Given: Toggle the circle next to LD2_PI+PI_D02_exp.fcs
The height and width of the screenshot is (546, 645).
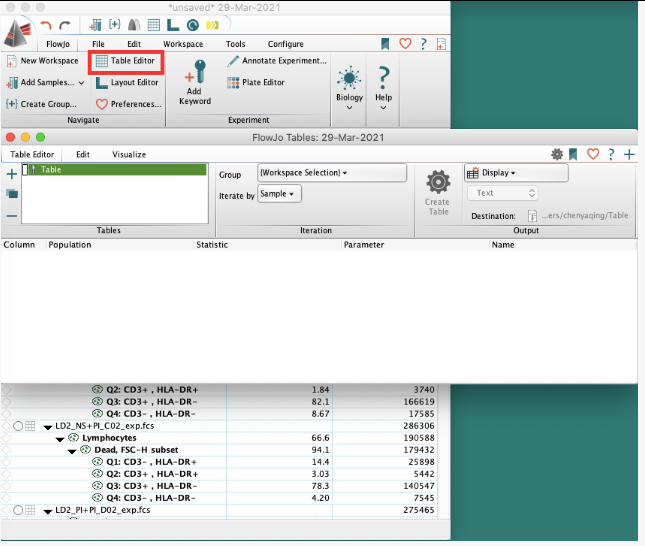Looking at the screenshot, I should click(x=17, y=511).
